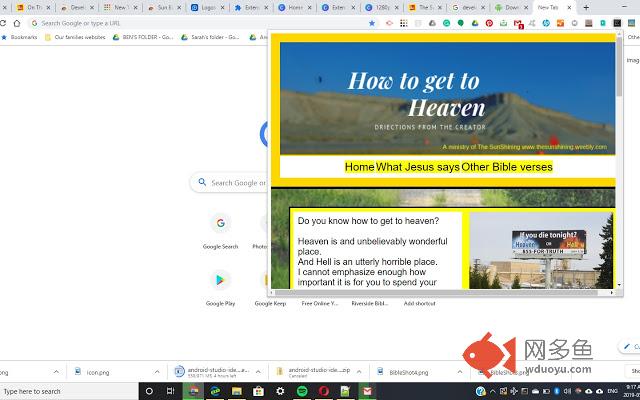Switch to the Logo tab
Viewport: 640px width, 400px height.
[x=207, y=7]
